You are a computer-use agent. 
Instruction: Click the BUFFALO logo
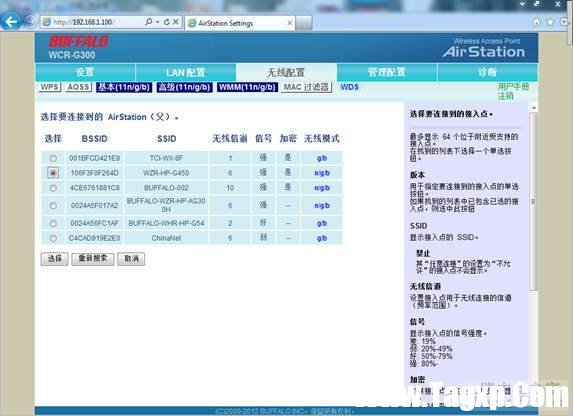(x=78, y=41)
